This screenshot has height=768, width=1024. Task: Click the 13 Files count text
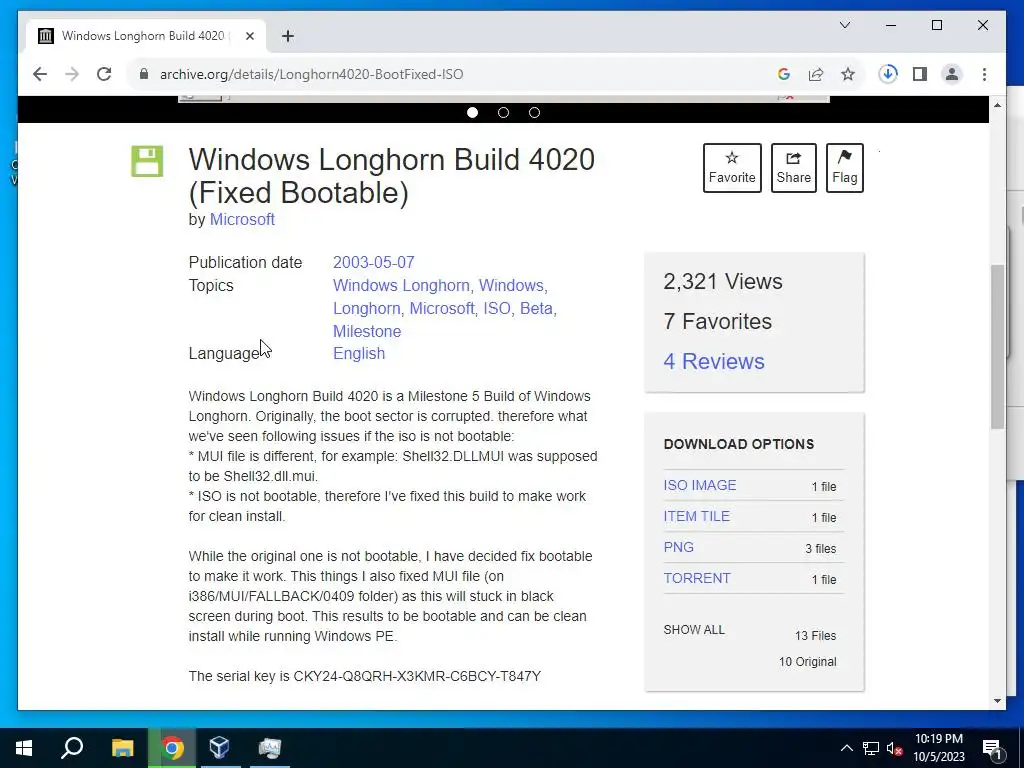(815, 635)
